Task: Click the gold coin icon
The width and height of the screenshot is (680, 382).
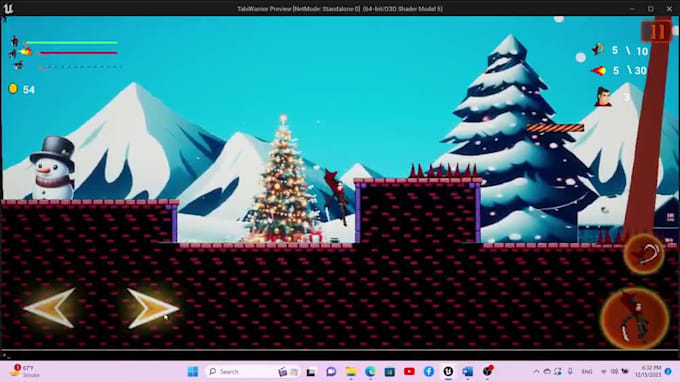Action: click(13, 89)
